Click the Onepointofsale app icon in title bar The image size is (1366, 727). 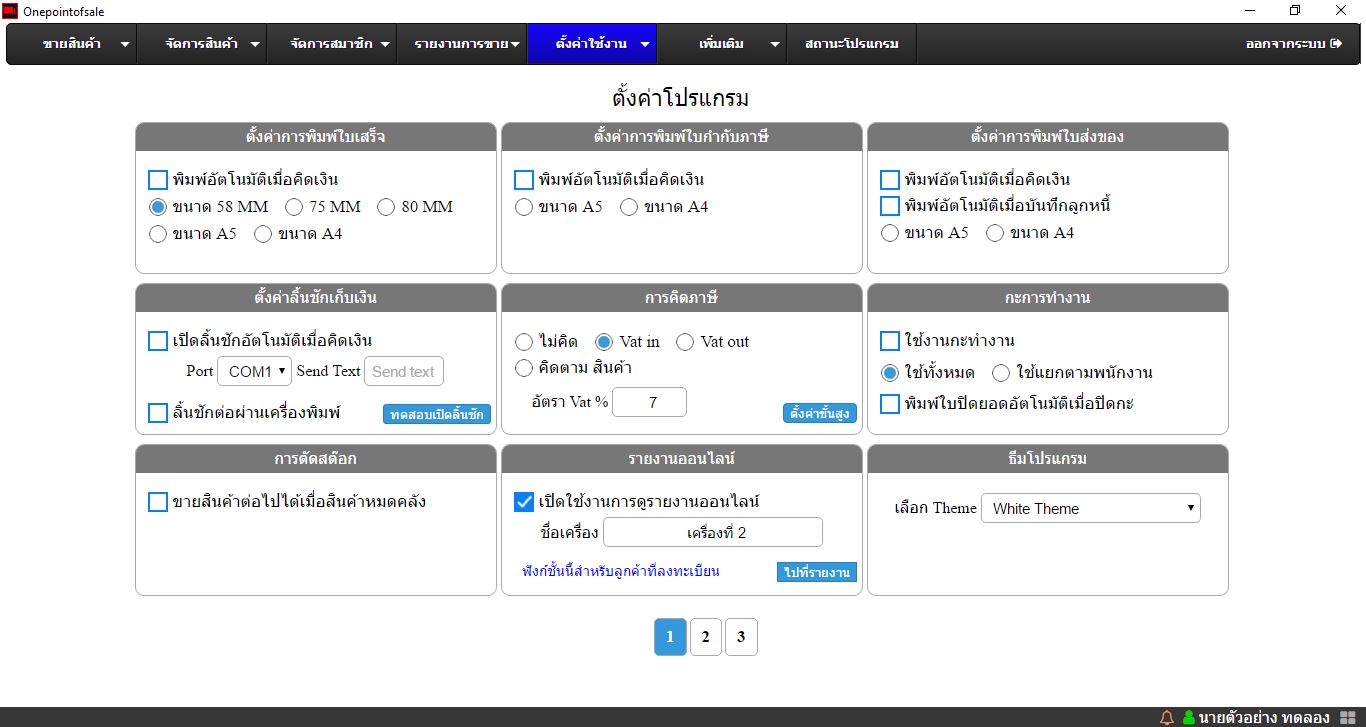click(10, 11)
